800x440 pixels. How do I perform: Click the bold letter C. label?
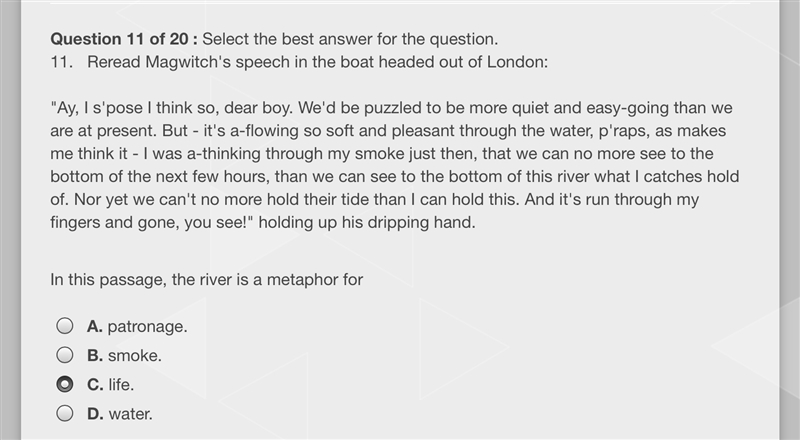click(x=95, y=384)
